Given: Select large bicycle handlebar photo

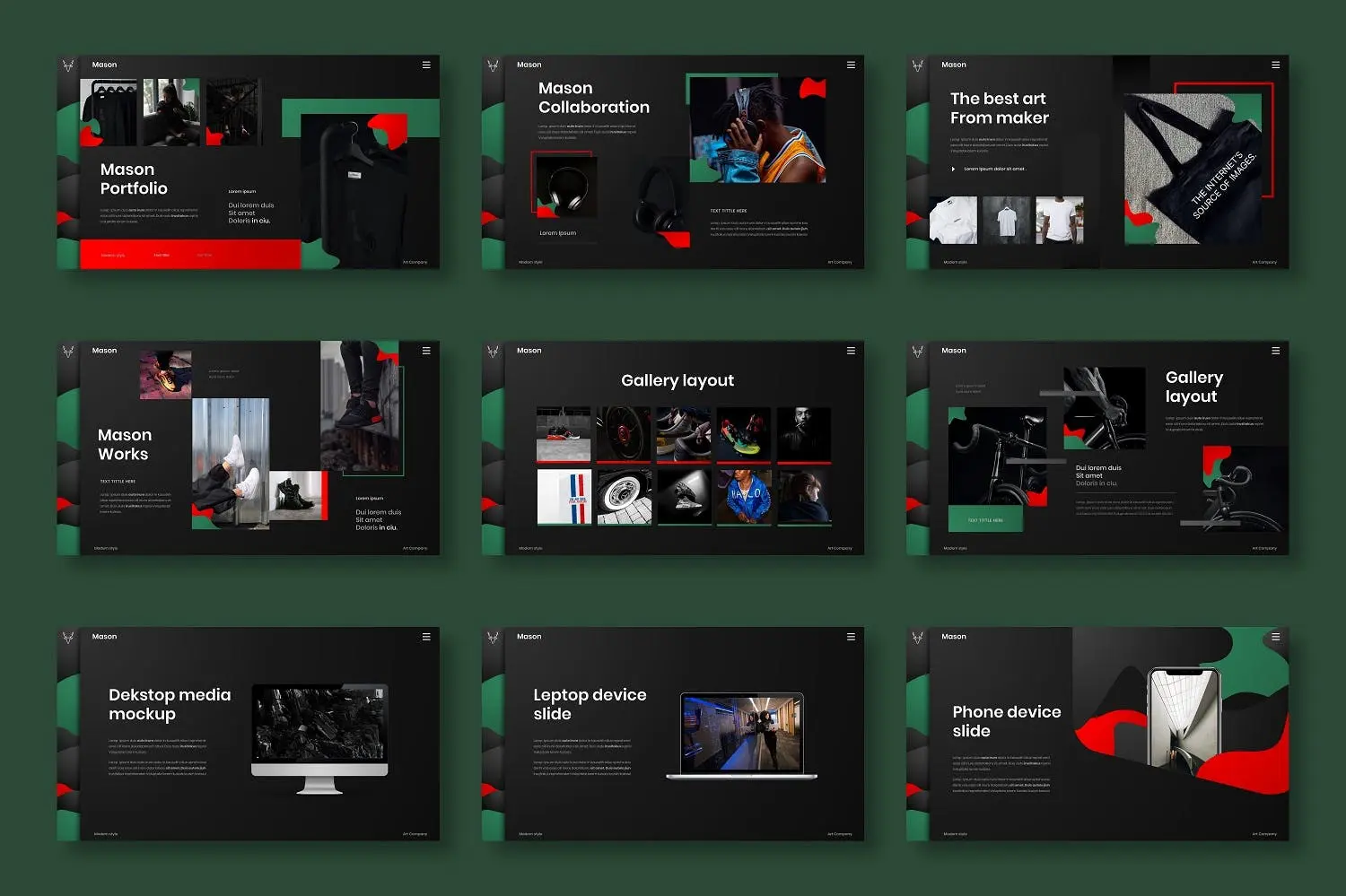Looking at the screenshot, I should pos(998,457).
